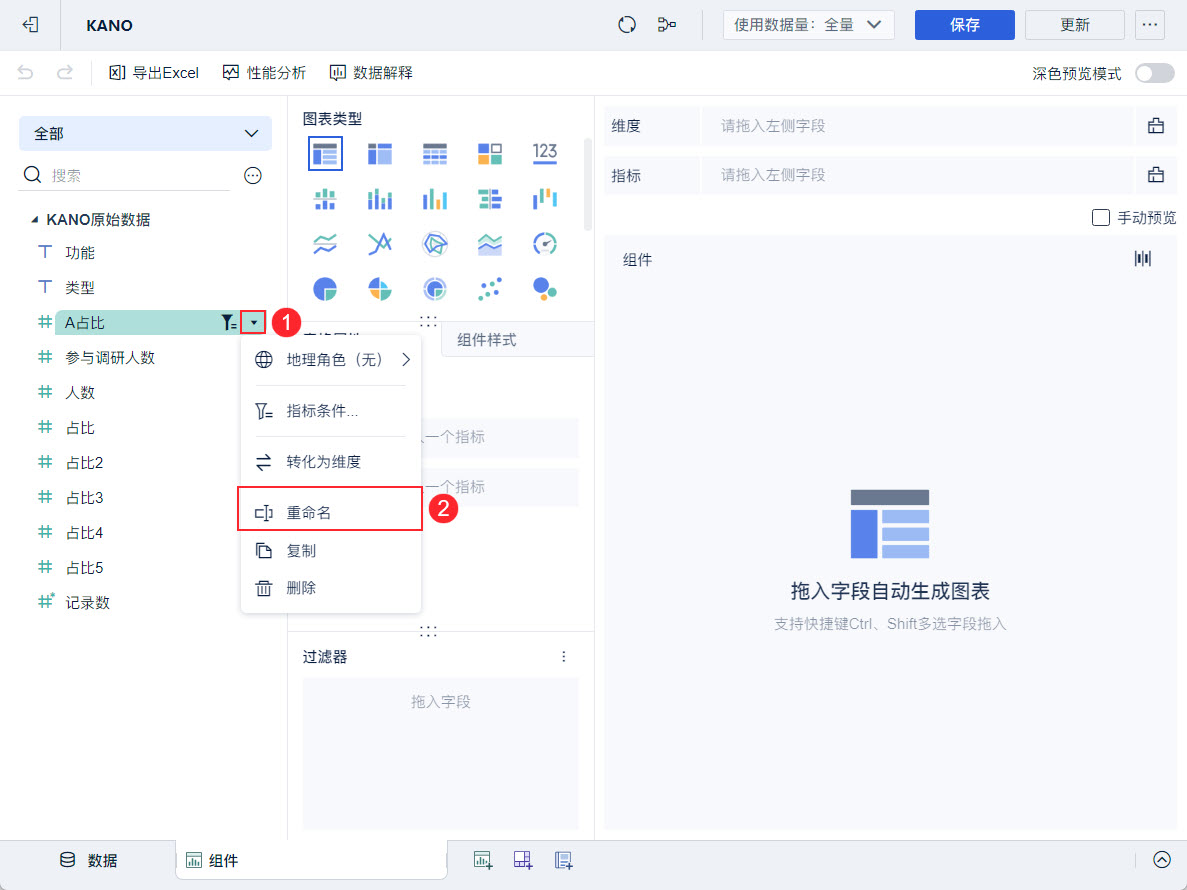Select the scatter plot chart type
This screenshot has height=890, width=1187.
point(490,288)
